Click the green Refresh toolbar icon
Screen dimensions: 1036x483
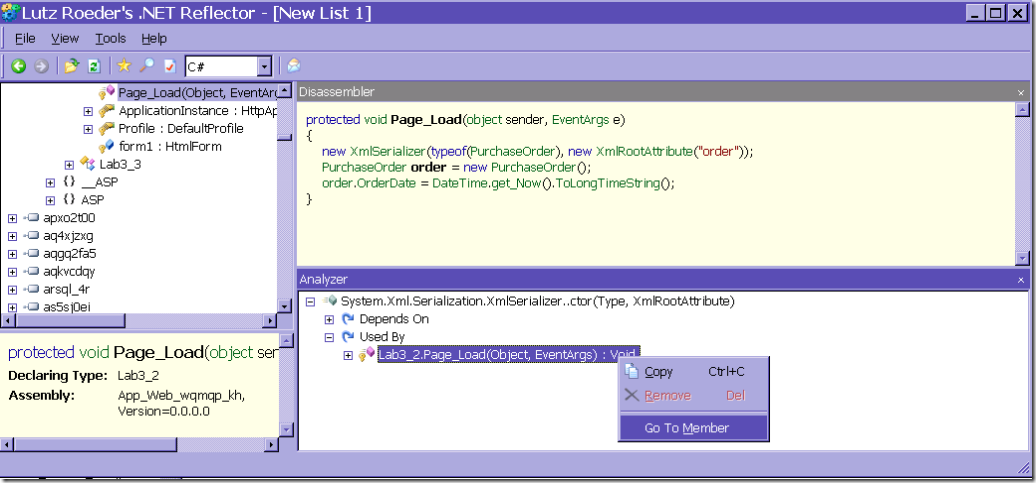tap(94, 66)
